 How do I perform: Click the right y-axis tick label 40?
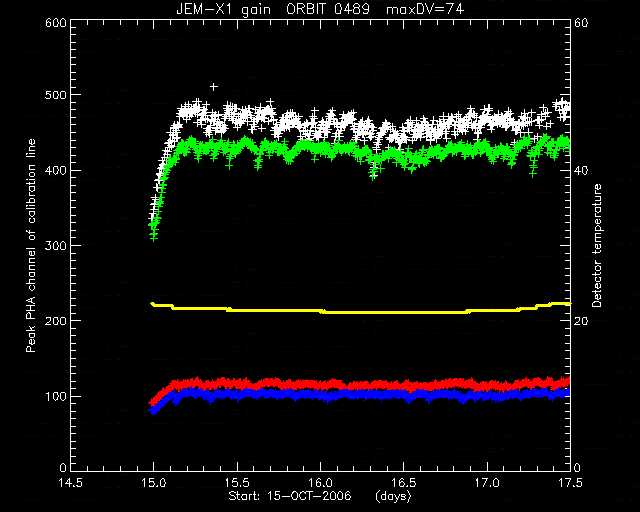[x=581, y=170]
